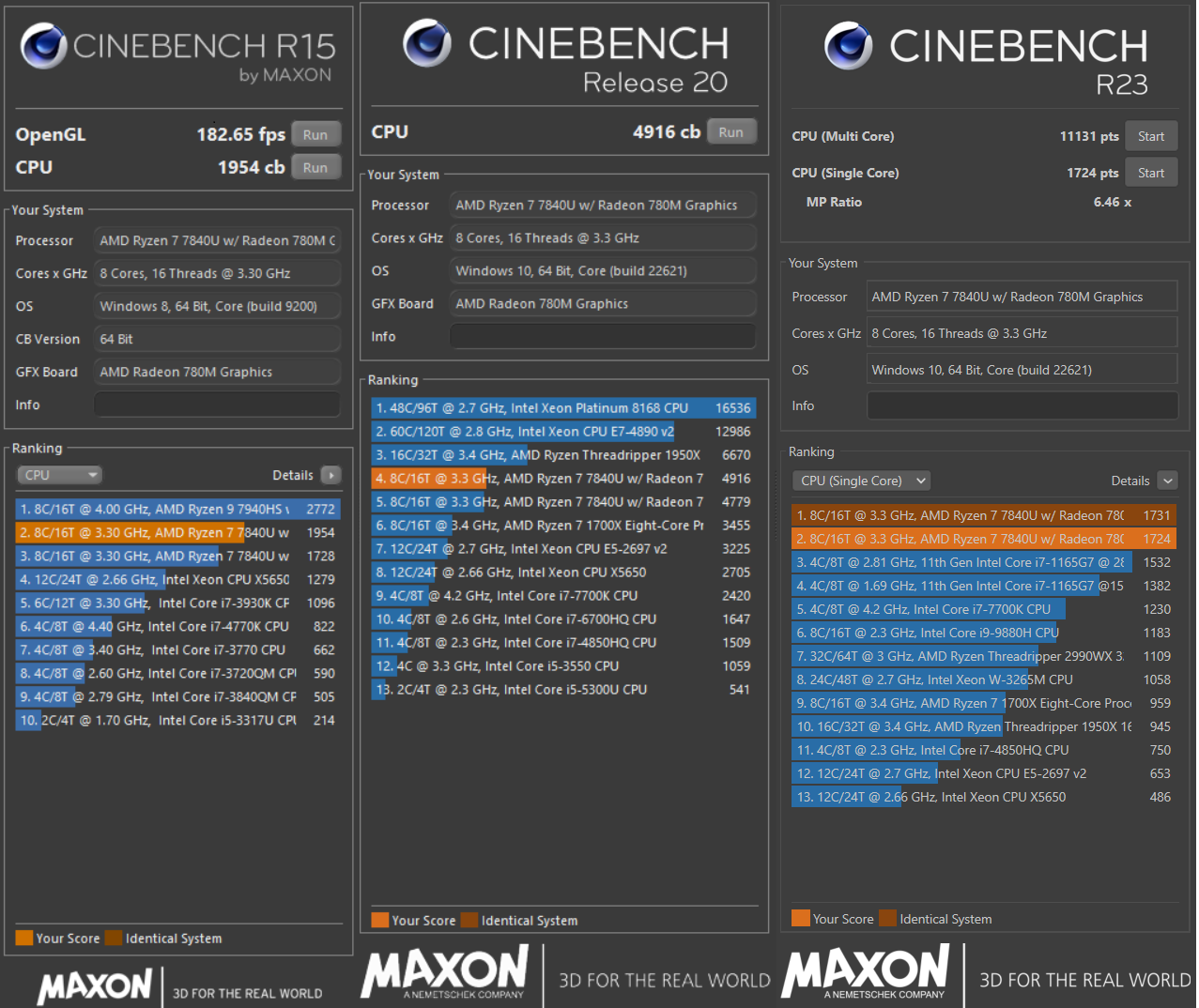Select the Xeon E7-4890 v2 row in Release 20
Viewport: 1199px width, 1008px height.
click(563, 431)
